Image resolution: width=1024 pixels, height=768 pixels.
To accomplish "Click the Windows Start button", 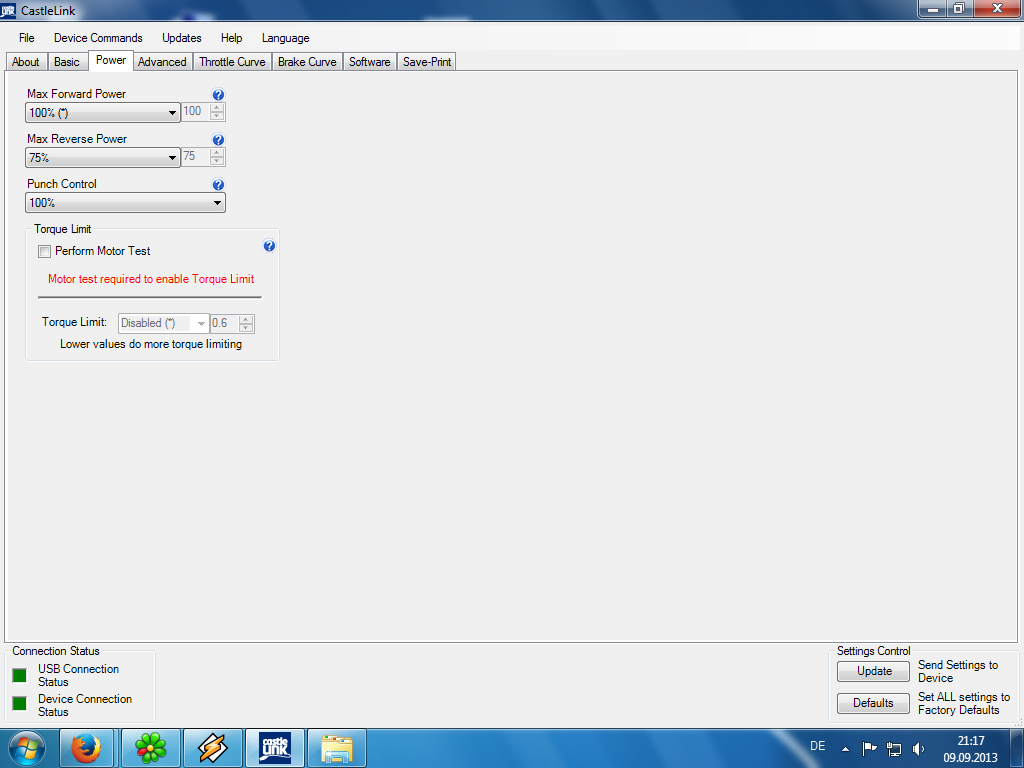I will [x=27, y=748].
